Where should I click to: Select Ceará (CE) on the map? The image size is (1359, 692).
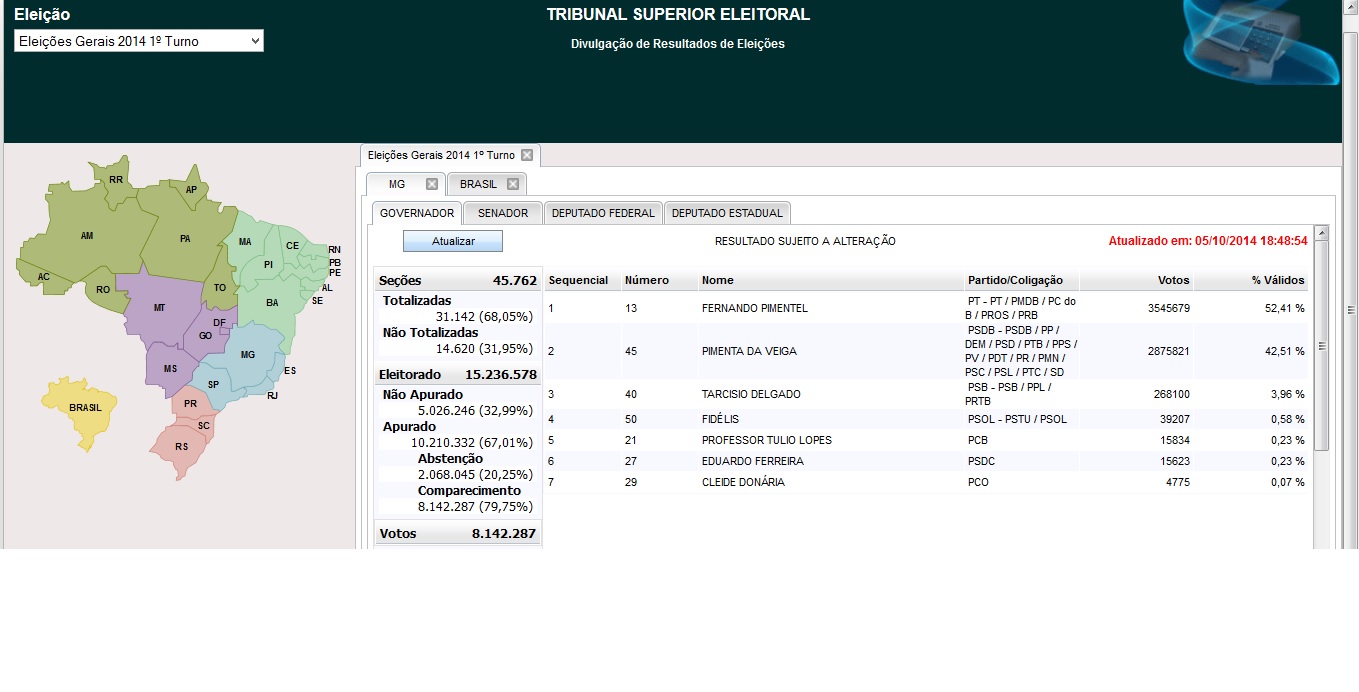[292, 246]
